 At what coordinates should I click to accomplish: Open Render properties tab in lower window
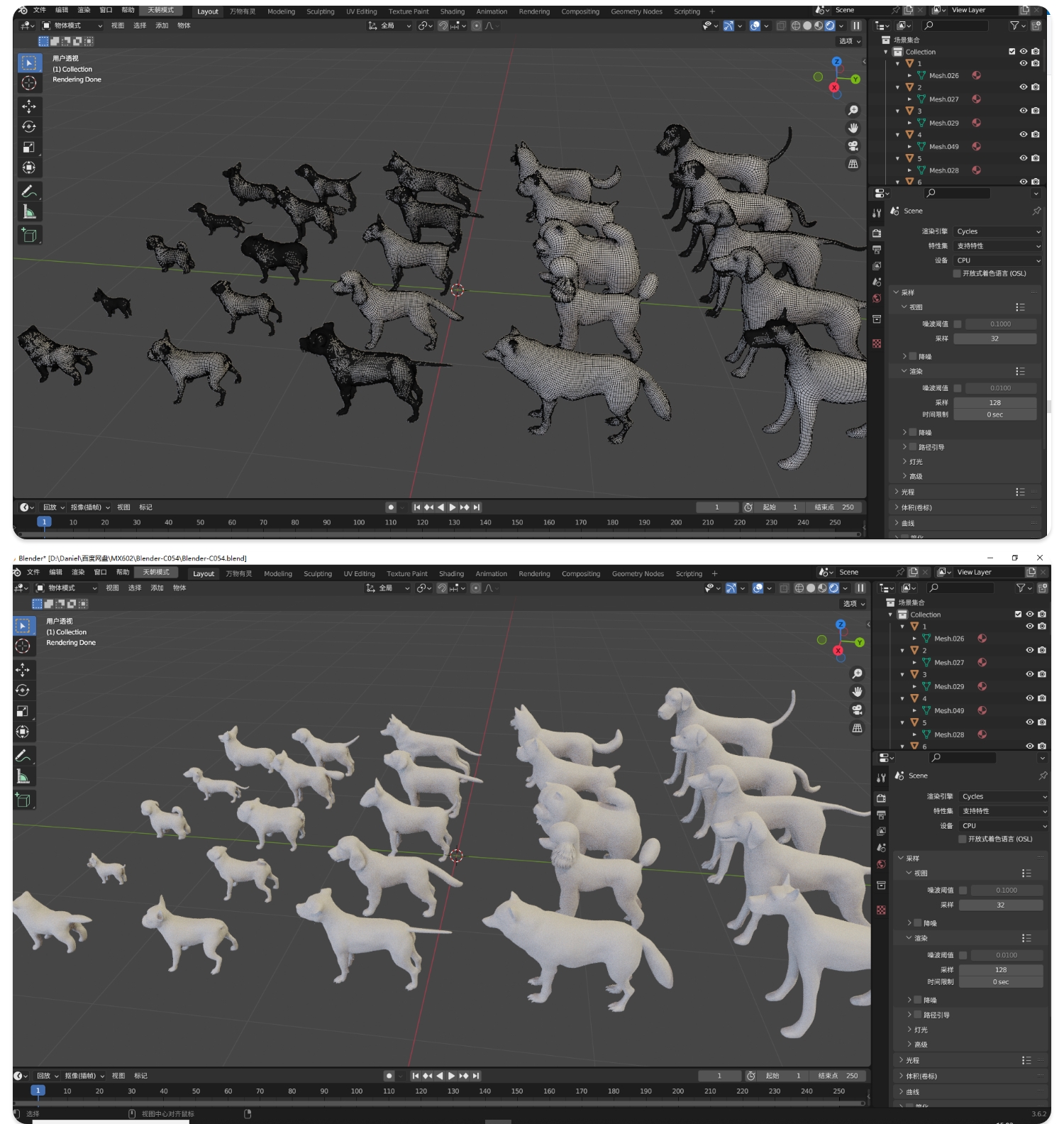[x=881, y=798]
